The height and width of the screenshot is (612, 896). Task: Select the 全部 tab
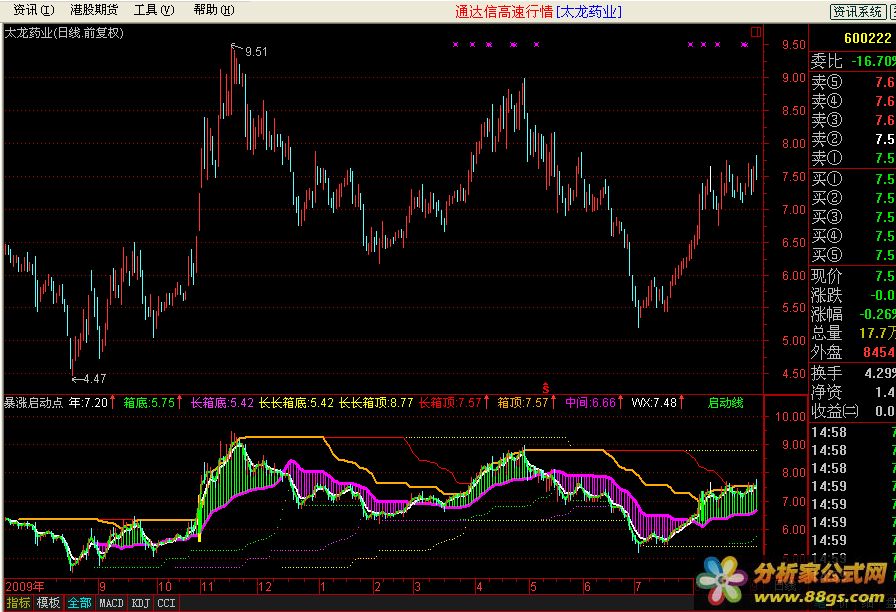[x=79, y=603]
